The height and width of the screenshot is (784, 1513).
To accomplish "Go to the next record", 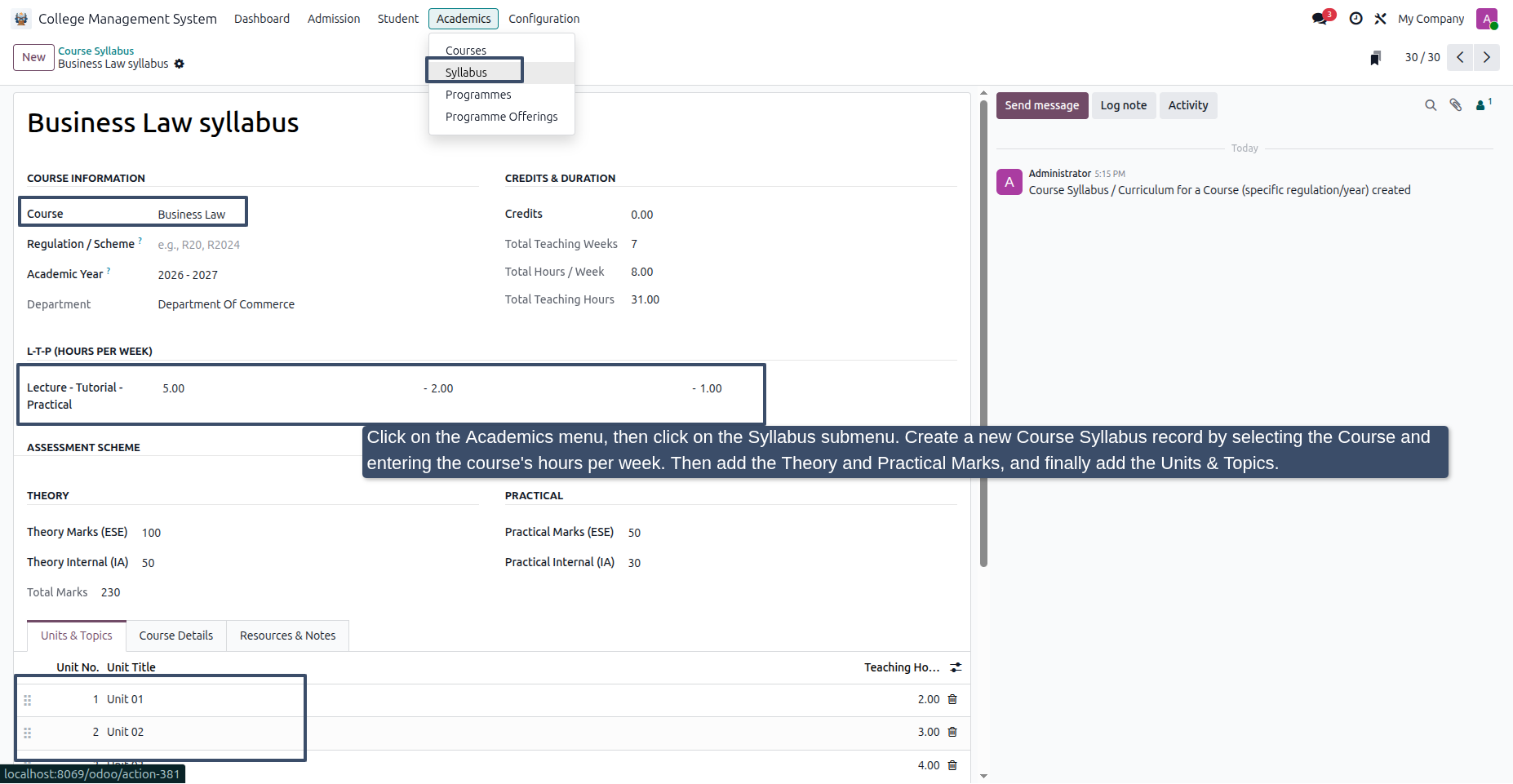I will coord(1487,57).
